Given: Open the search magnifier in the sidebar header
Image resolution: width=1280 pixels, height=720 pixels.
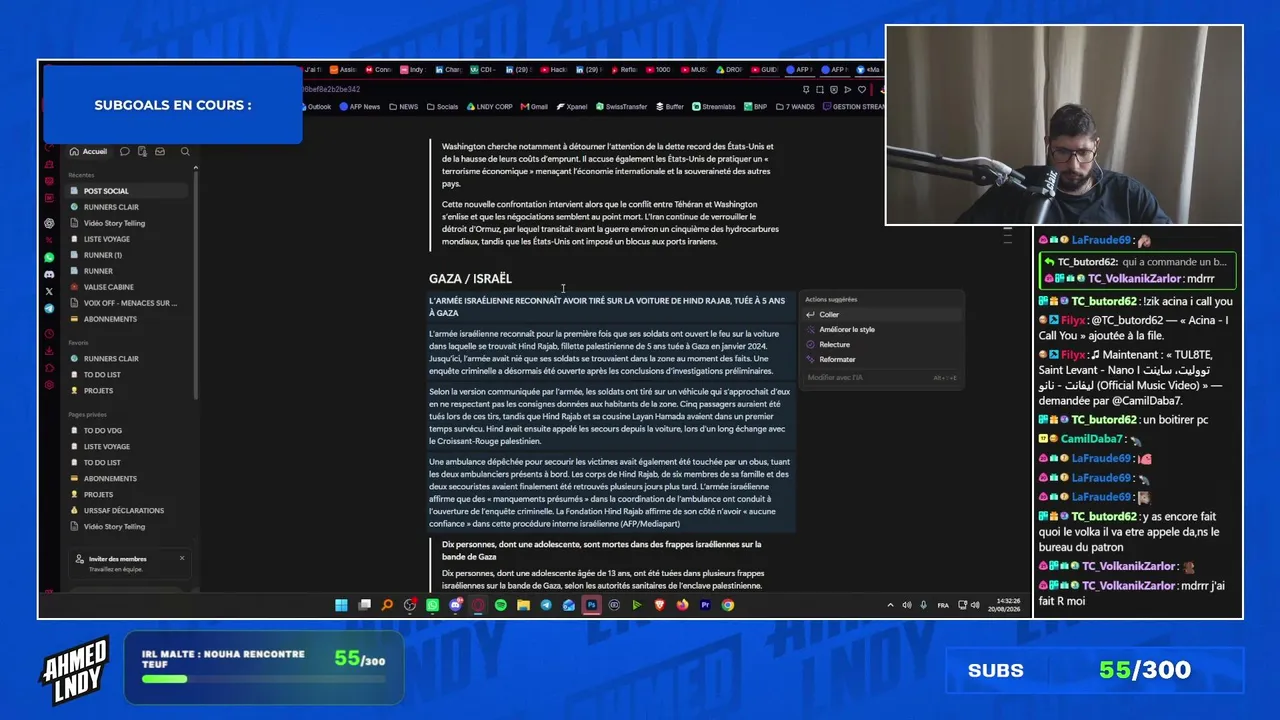Looking at the screenshot, I should pyautogui.click(x=185, y=152).
